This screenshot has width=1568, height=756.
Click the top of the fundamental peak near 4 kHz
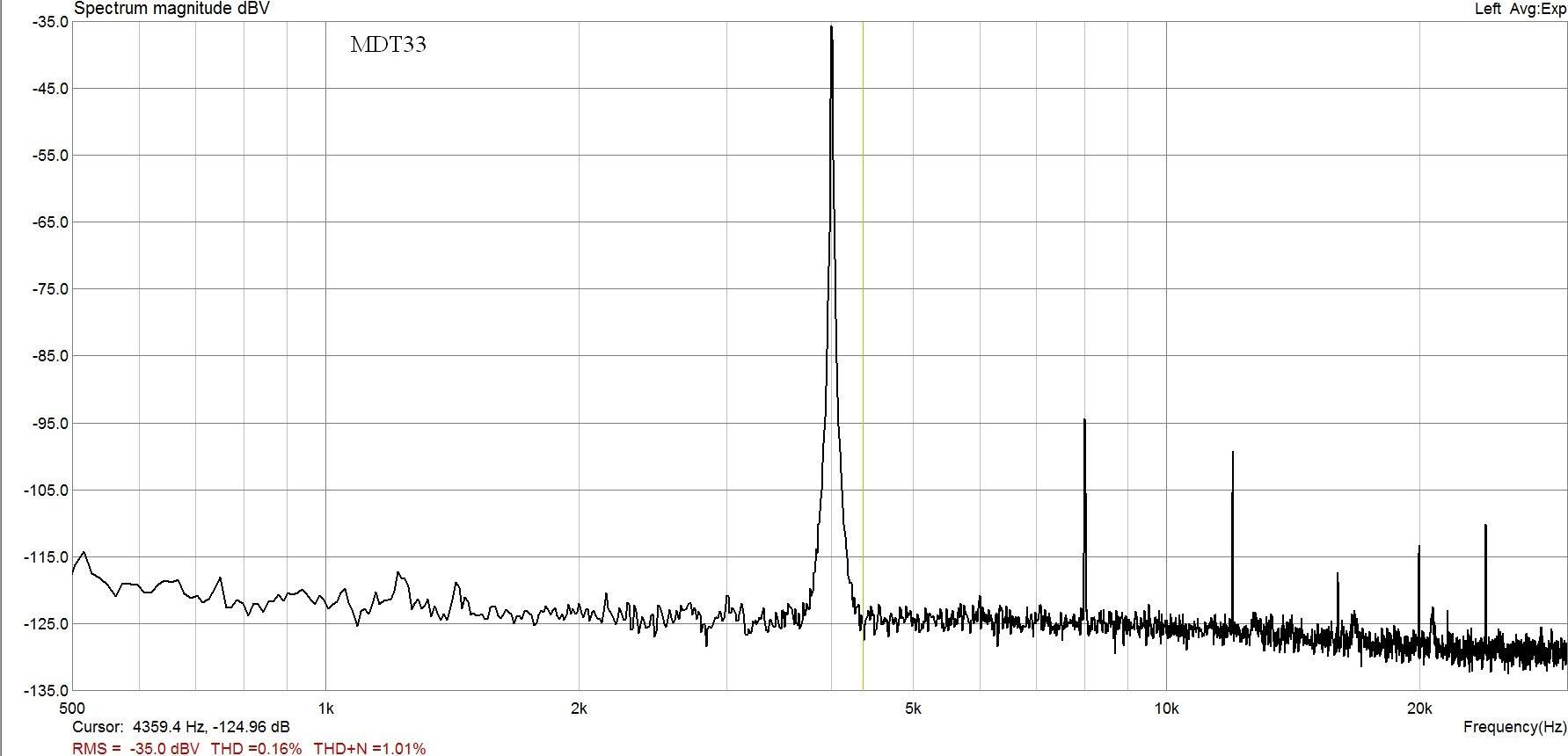coord(831,28)
